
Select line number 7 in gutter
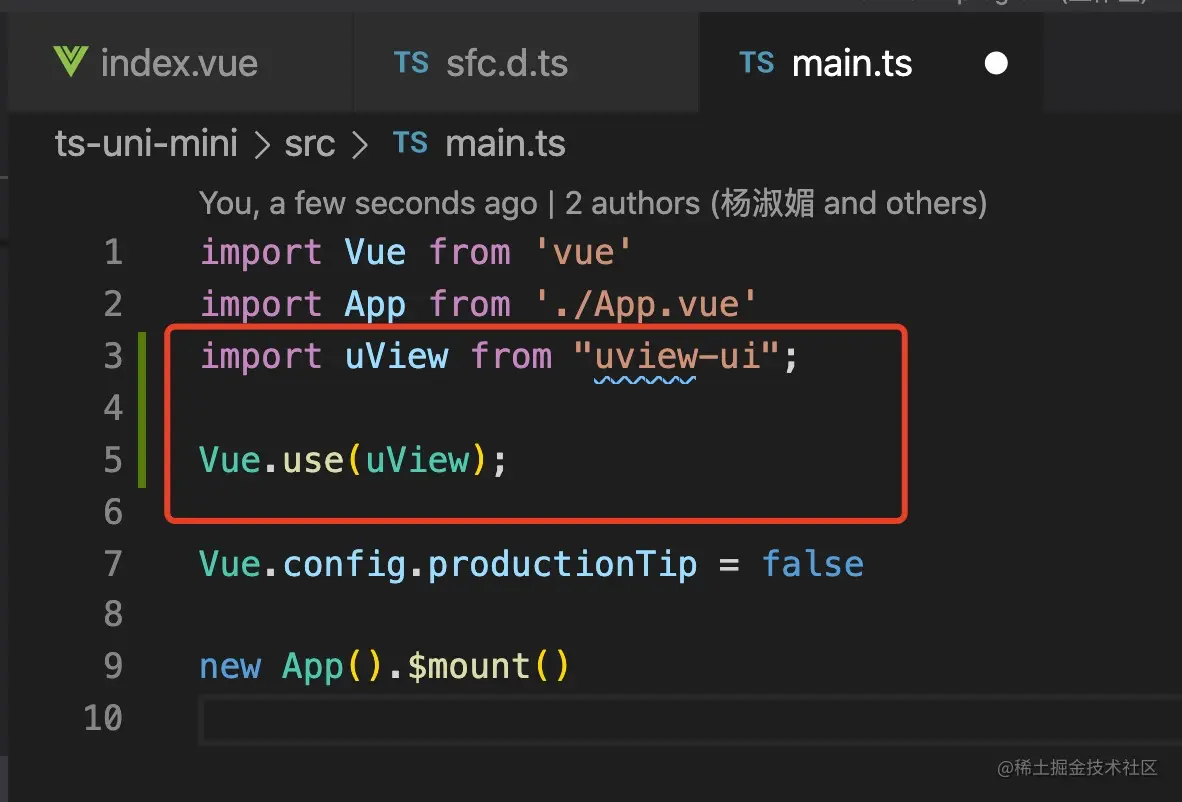pyautogui.click(x=113, y=564)
